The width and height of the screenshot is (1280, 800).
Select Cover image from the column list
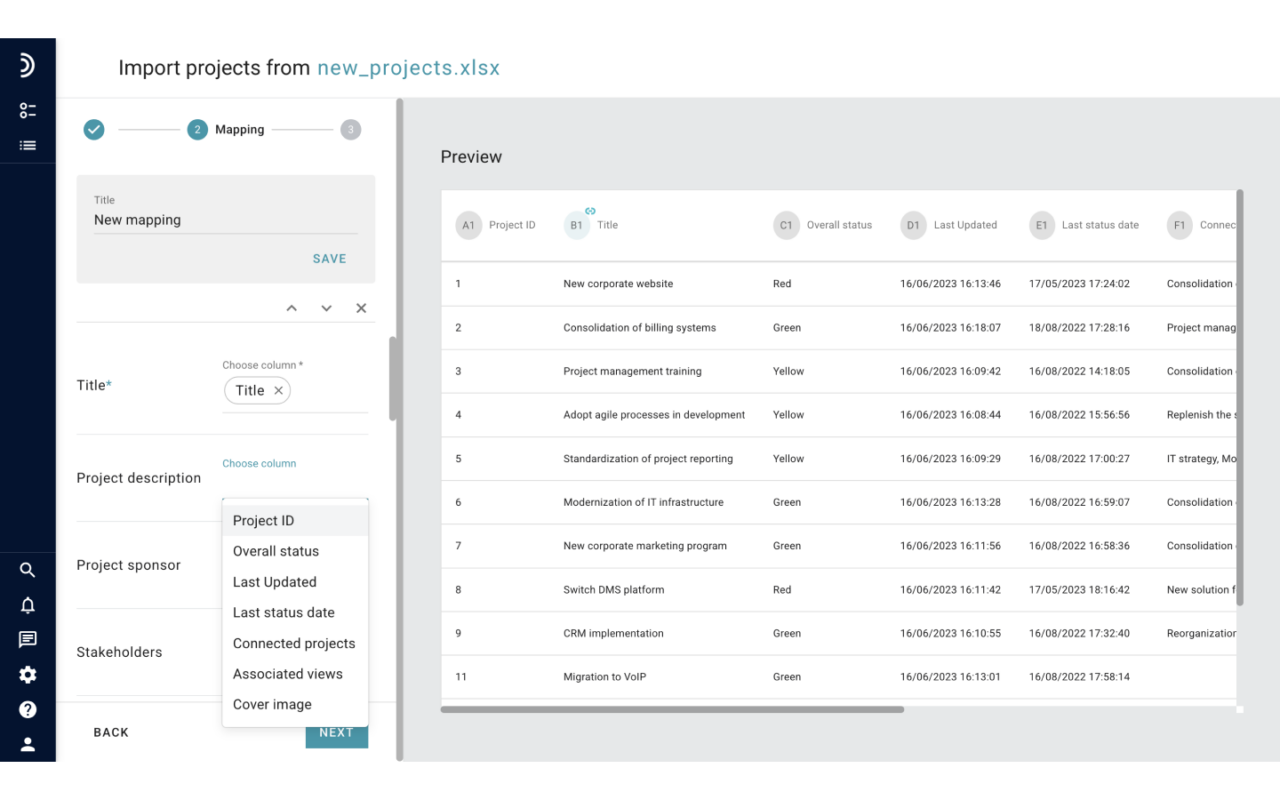click(272, 704)
